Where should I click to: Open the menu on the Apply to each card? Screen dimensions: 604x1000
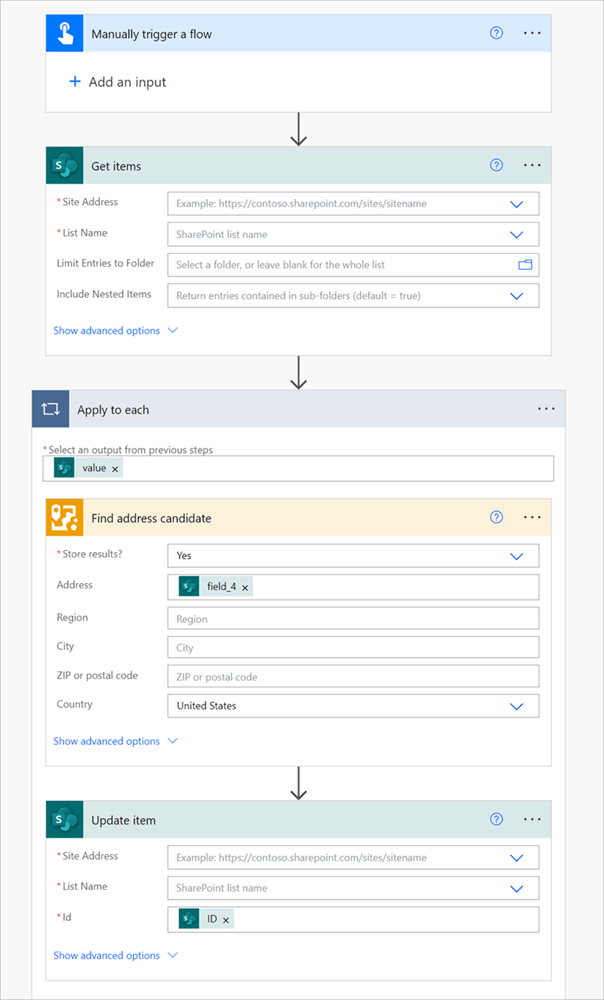pos(547,408)
